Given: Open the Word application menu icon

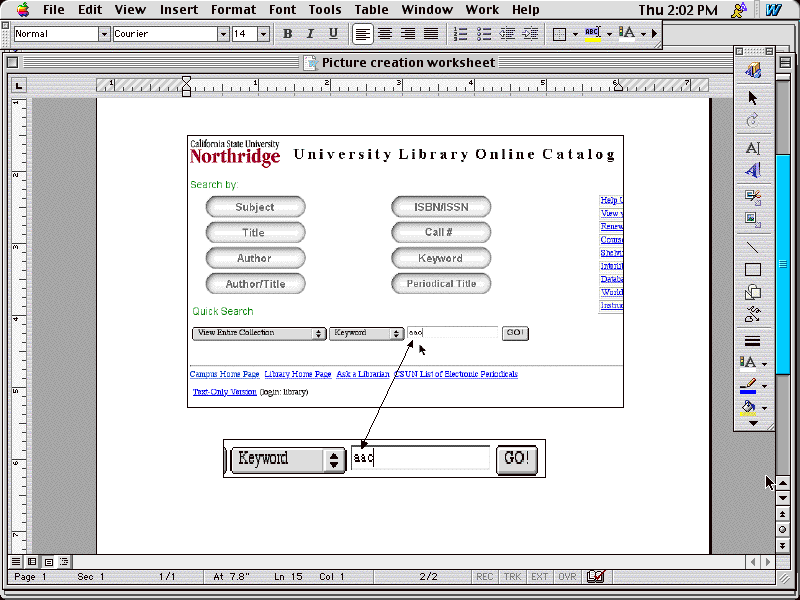Looking at the screenshot, I should [x=773, y=10].
